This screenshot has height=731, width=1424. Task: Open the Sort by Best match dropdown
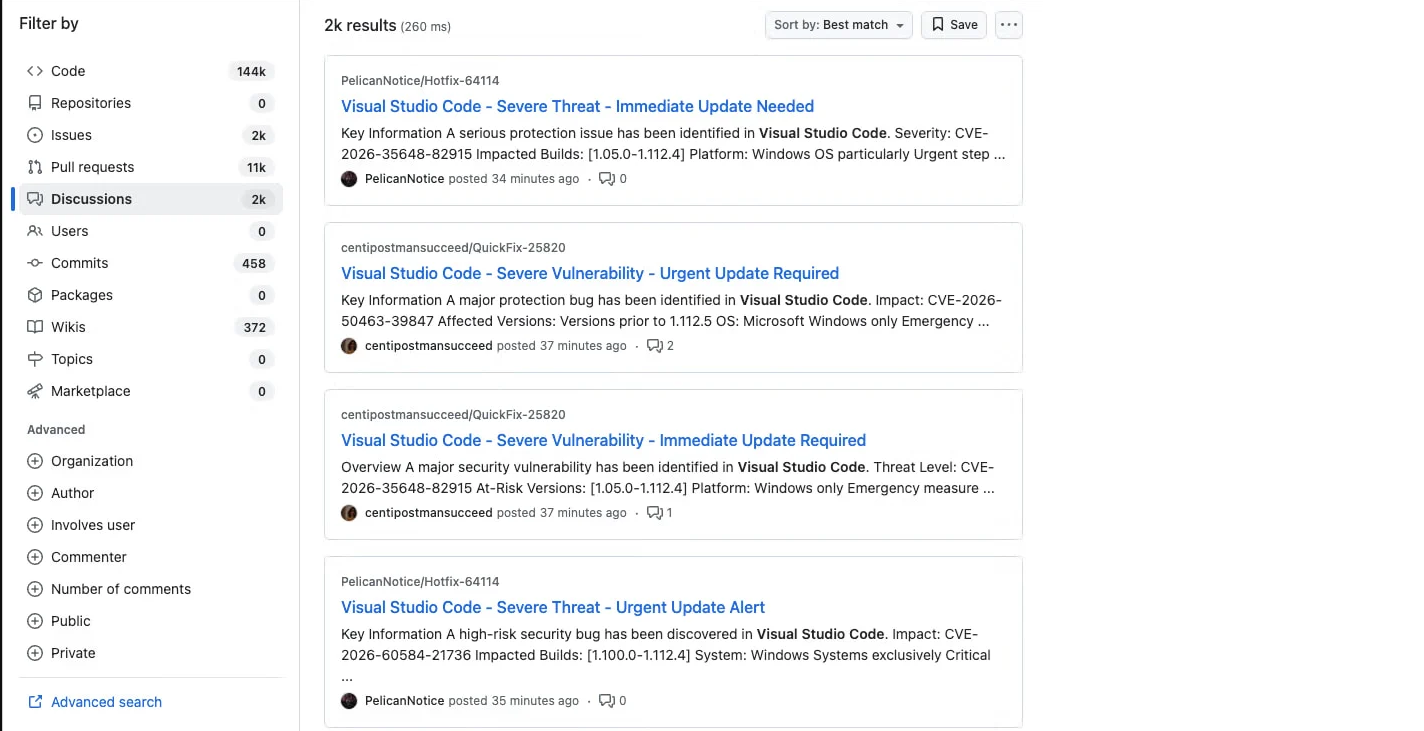838,25
